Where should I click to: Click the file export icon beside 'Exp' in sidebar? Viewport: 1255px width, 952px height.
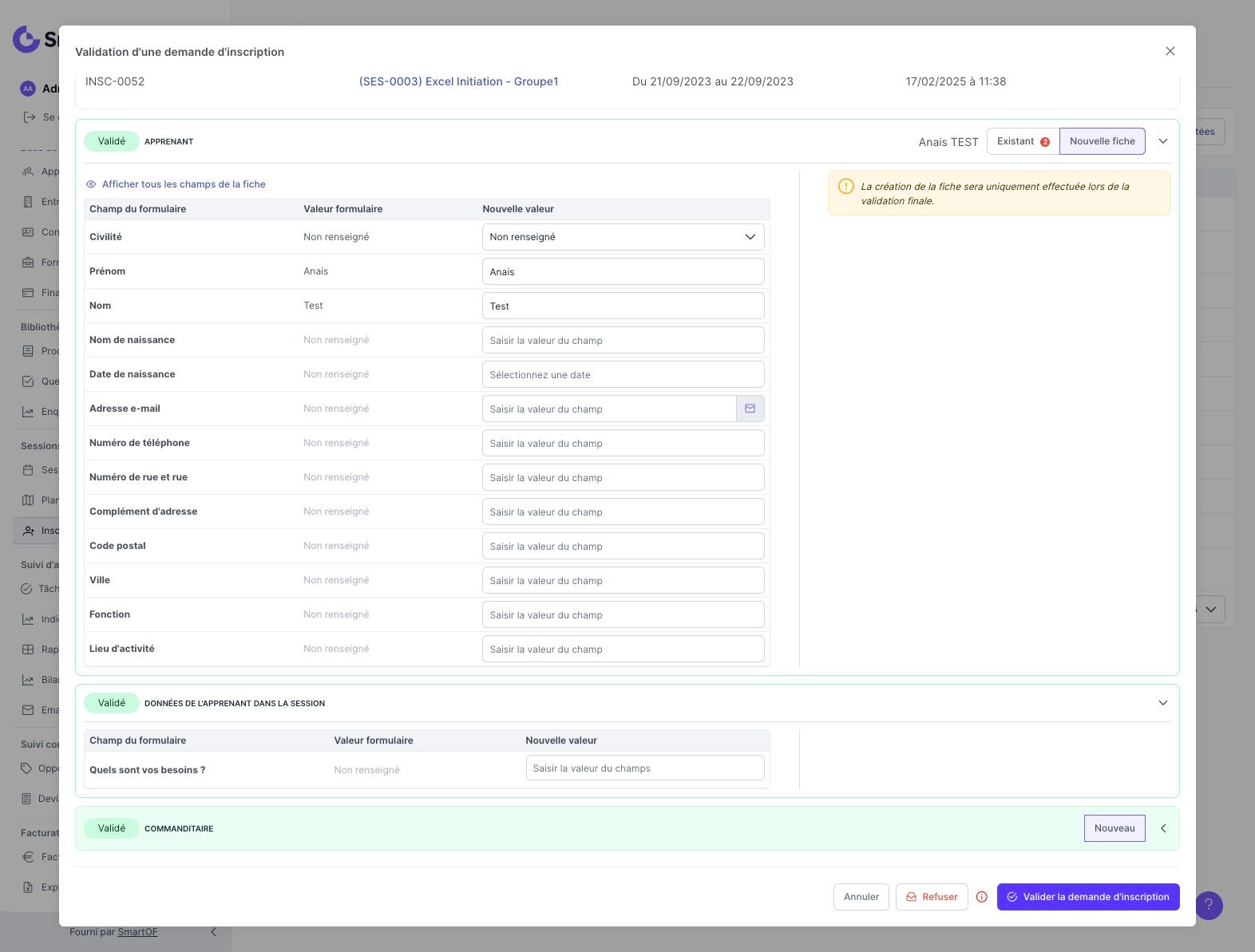click(28, 887)
